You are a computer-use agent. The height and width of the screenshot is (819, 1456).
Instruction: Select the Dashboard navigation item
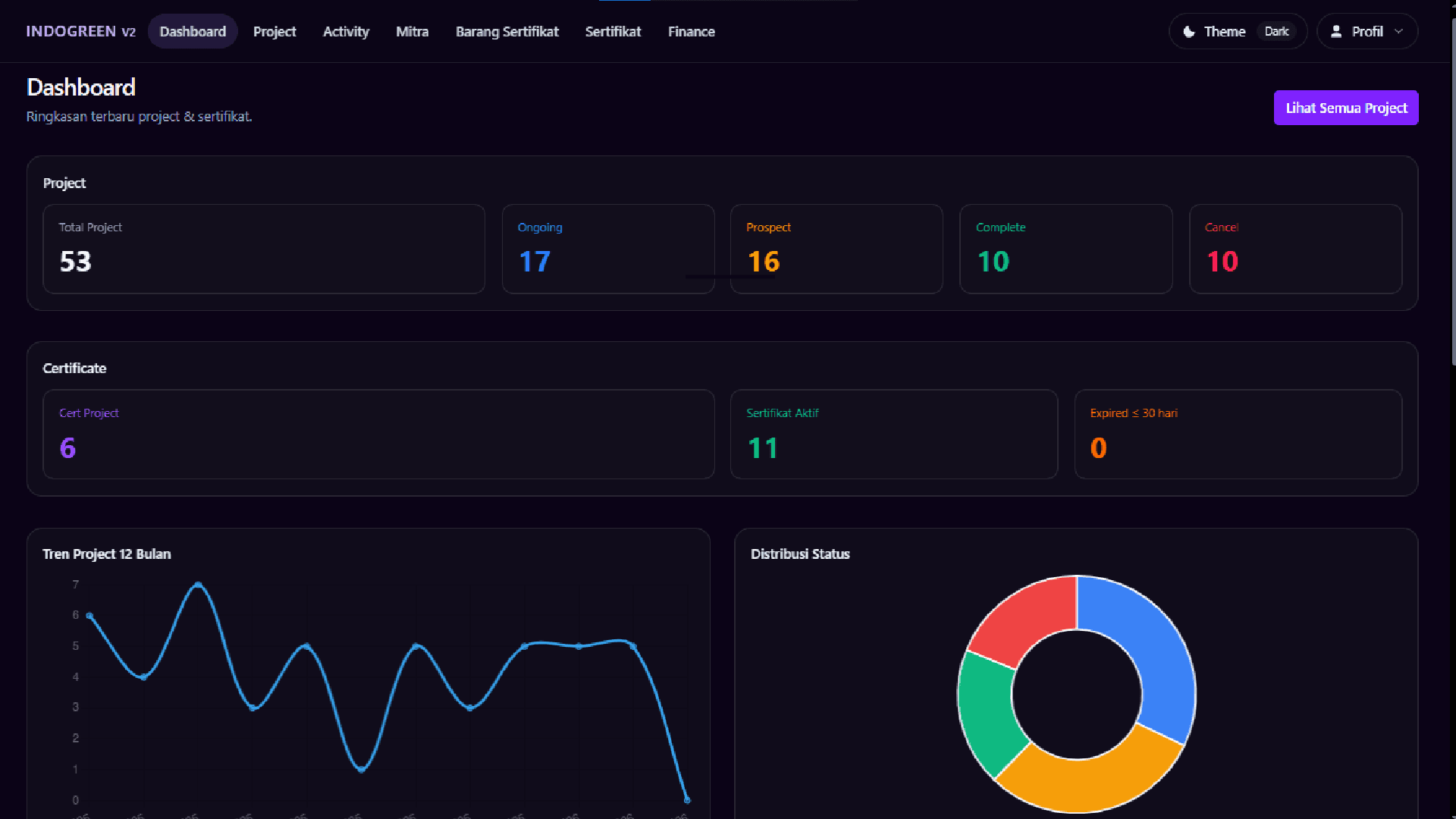tap(193, 31)
